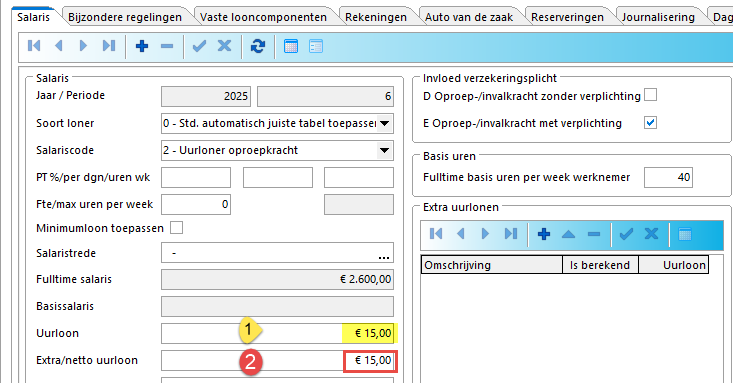733x383 pixels.
Task: Refresh the salary data
Action: pyautogui.click(x=258, y=46)
